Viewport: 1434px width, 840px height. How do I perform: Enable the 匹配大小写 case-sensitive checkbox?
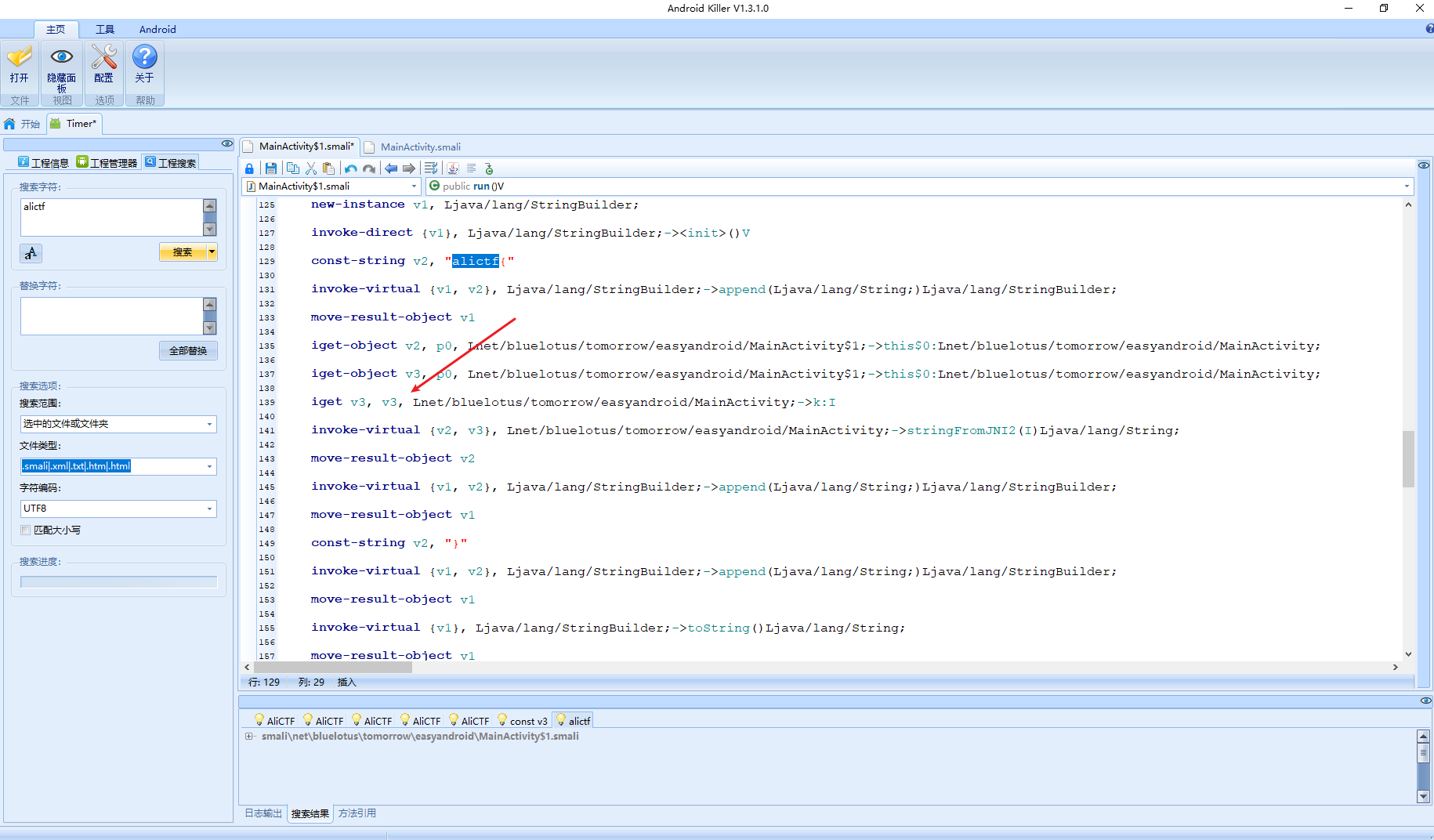[x=26, y=530]
